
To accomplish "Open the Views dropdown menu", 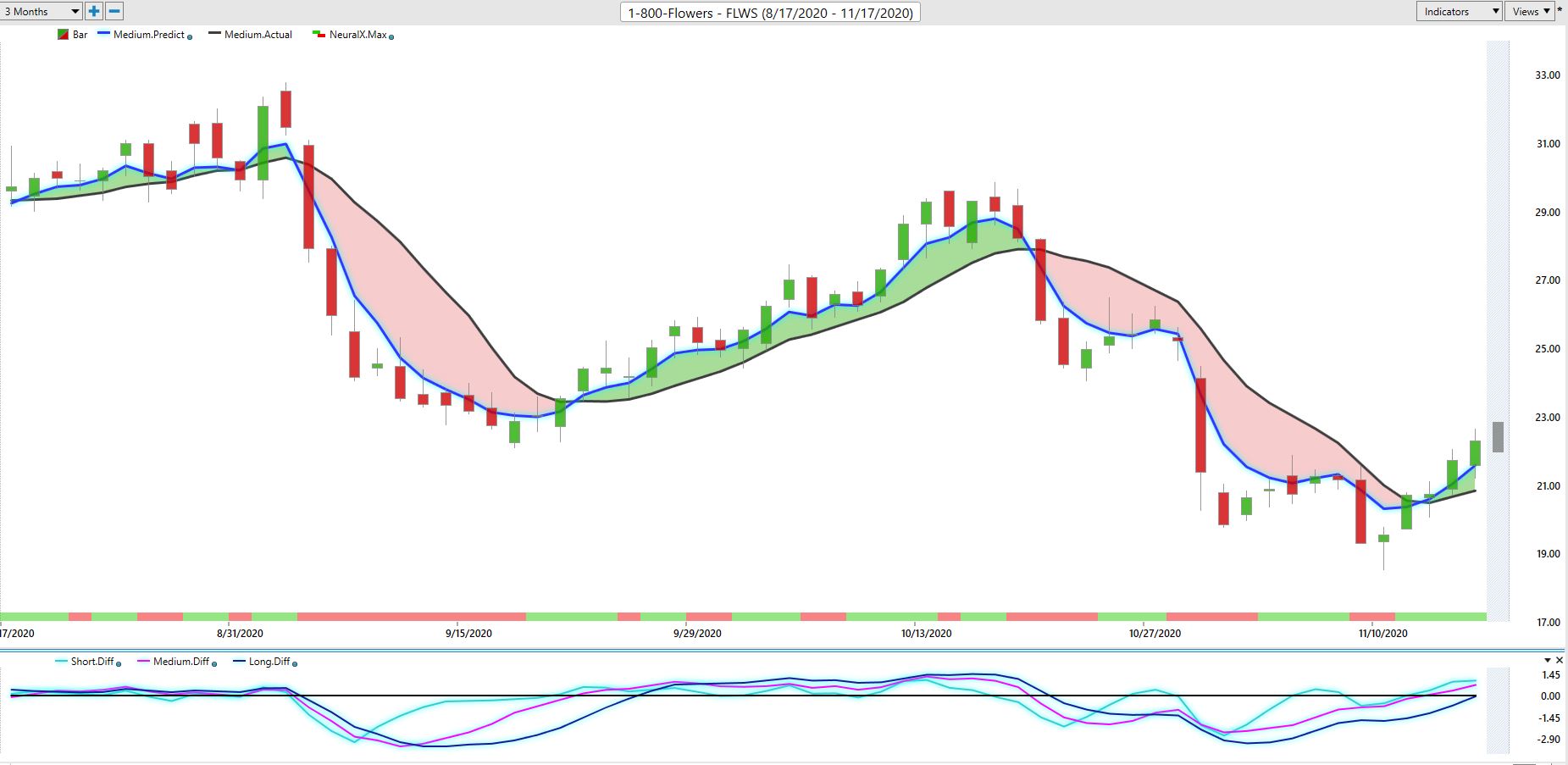I will 1530,11.
